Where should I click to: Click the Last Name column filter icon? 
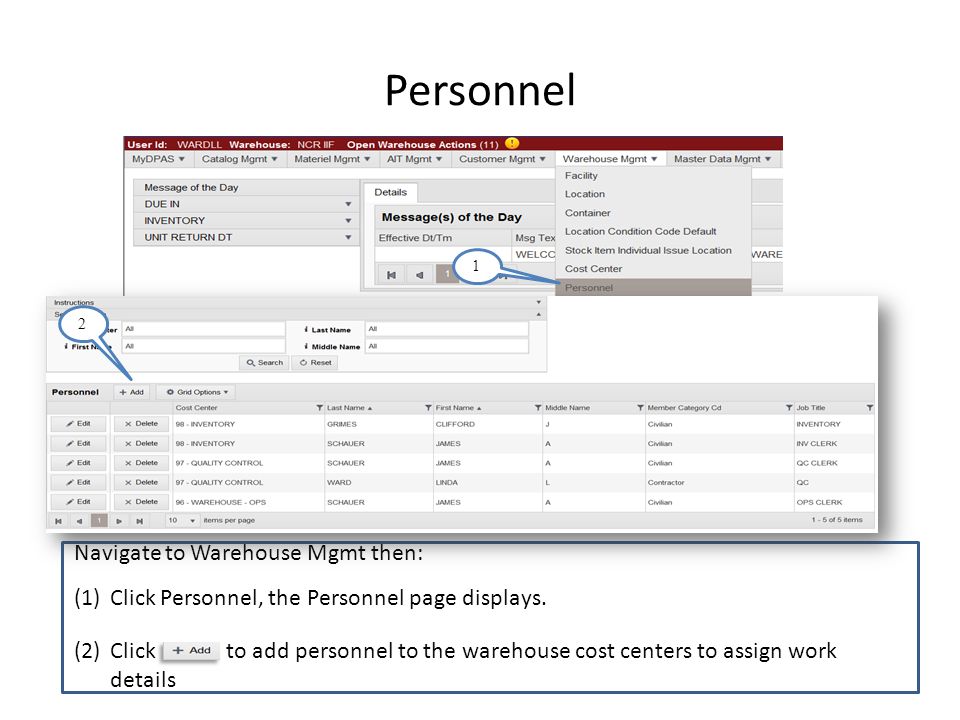tap(428, 408)
